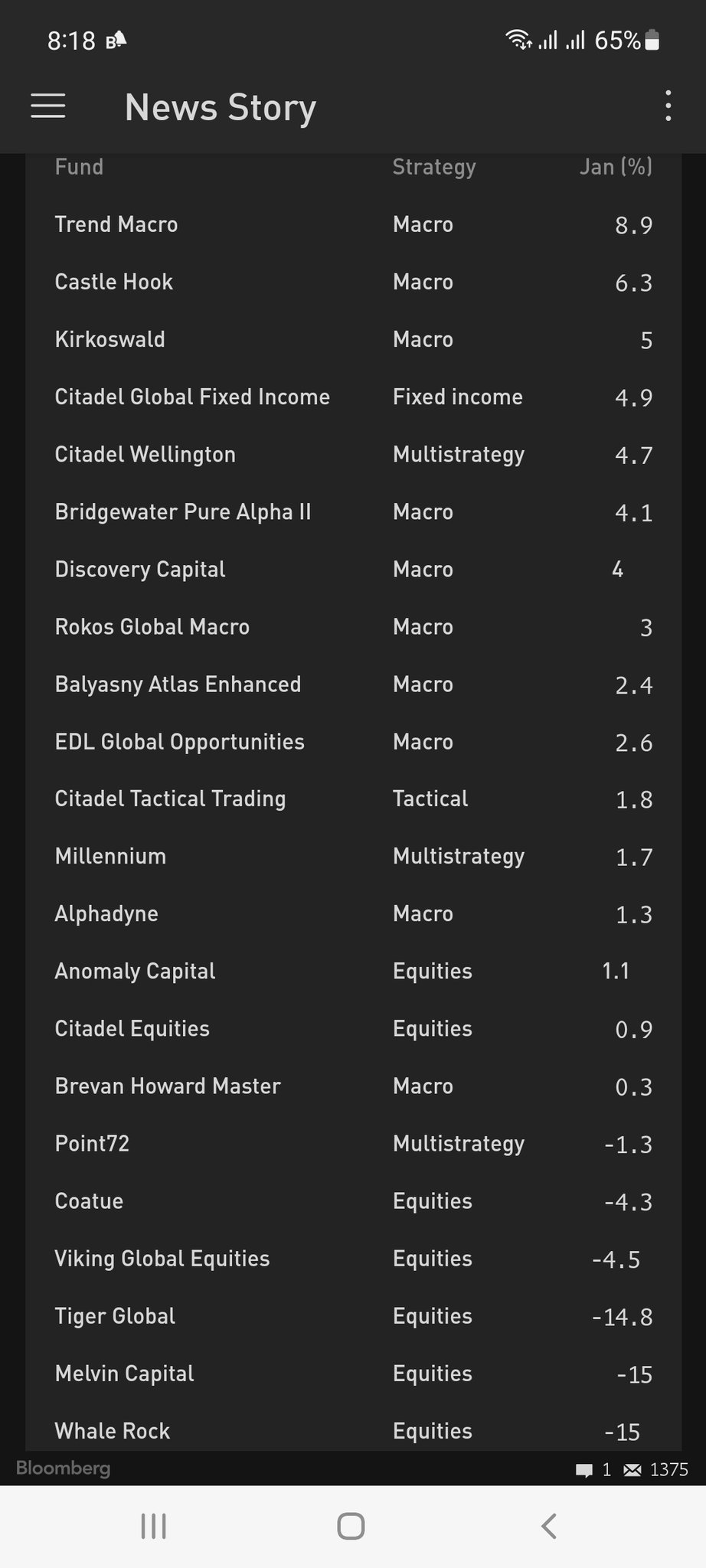Tap the Tiger Global fund name

pyautogui.click(x=115, y=1316)
